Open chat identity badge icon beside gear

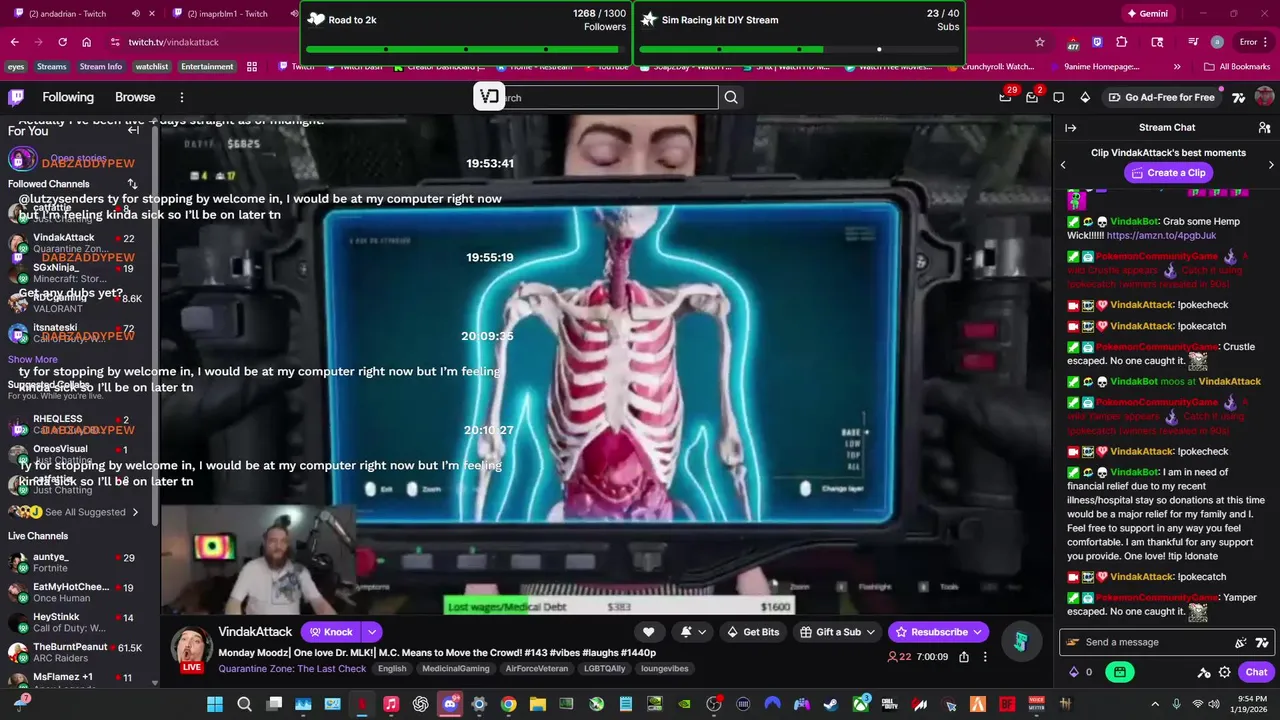[x=1204, y=672]
